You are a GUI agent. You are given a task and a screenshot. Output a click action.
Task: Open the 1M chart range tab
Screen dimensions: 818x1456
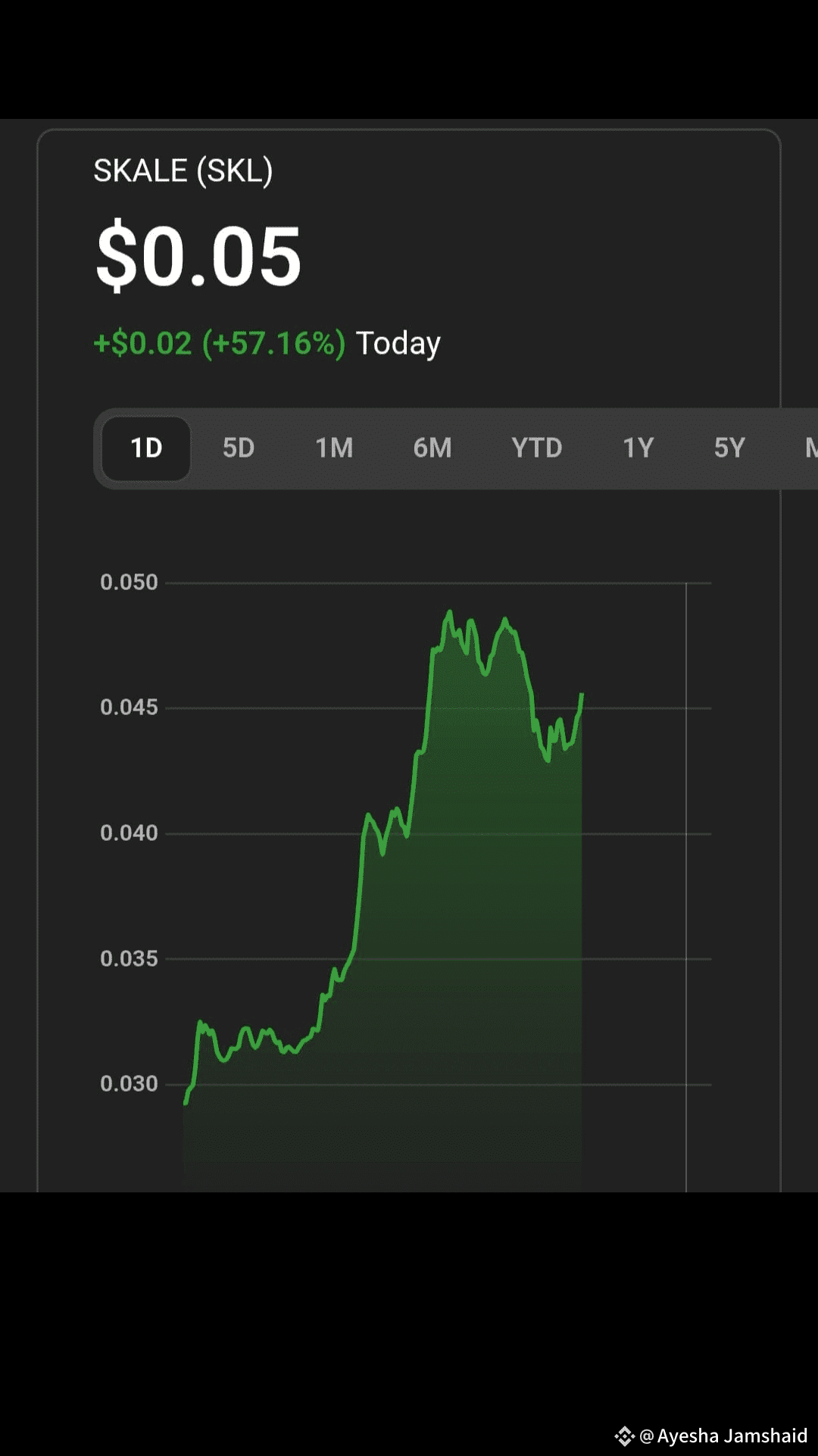coord(334,448)
